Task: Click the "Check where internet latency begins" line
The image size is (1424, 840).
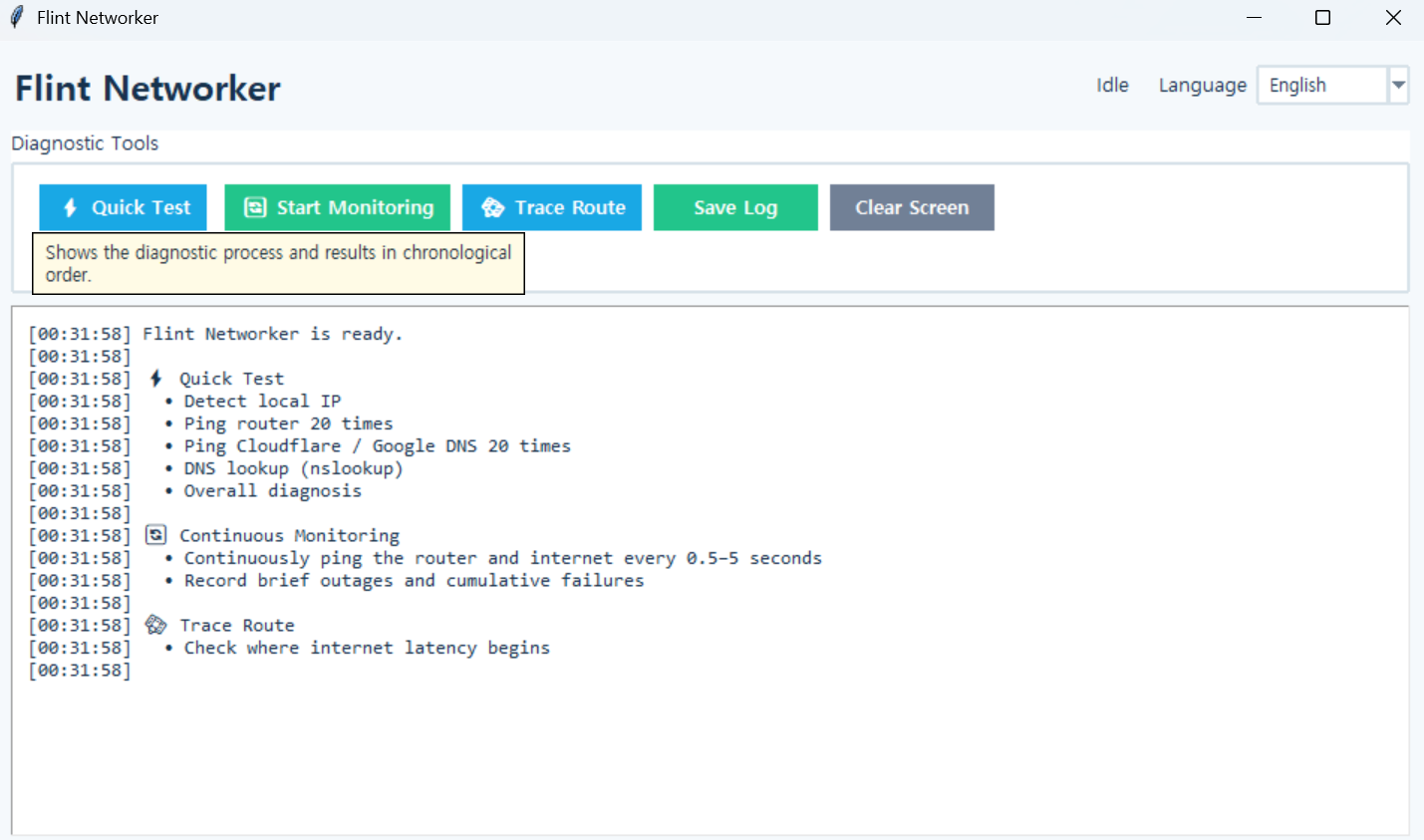Action: click(x=367, y=648)
